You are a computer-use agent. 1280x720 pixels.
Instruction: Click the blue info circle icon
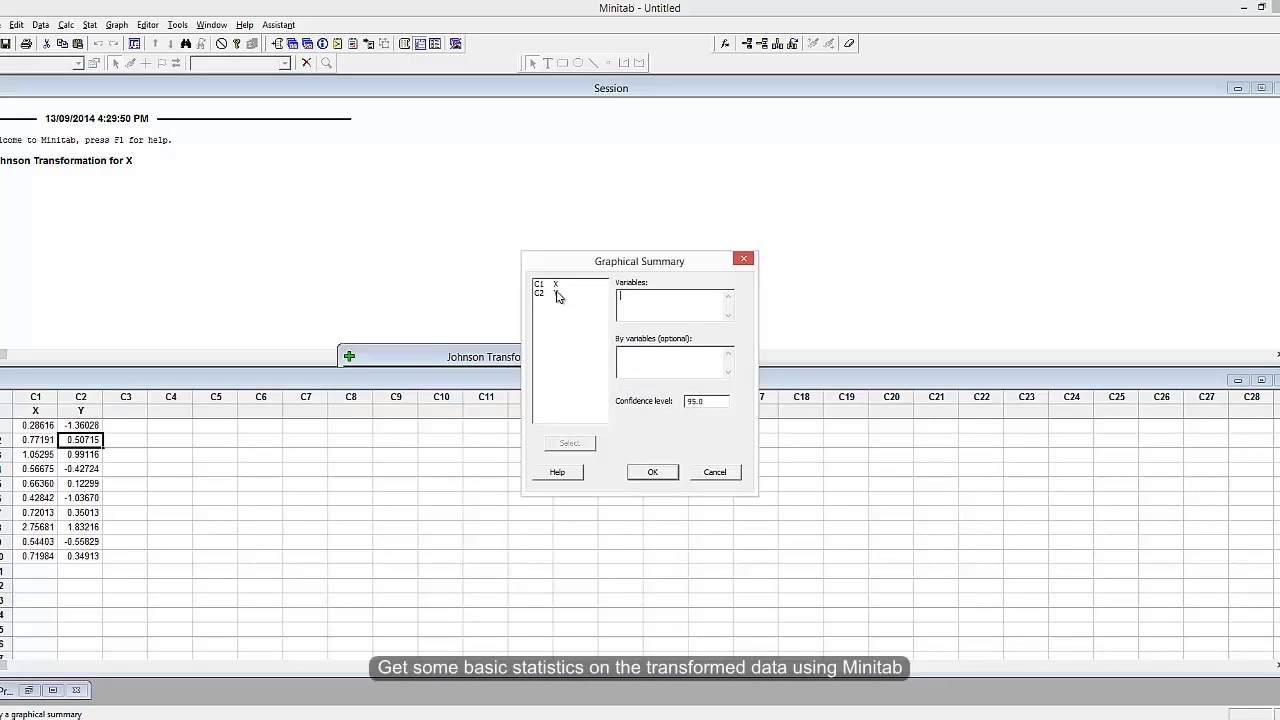coord(322,44)
